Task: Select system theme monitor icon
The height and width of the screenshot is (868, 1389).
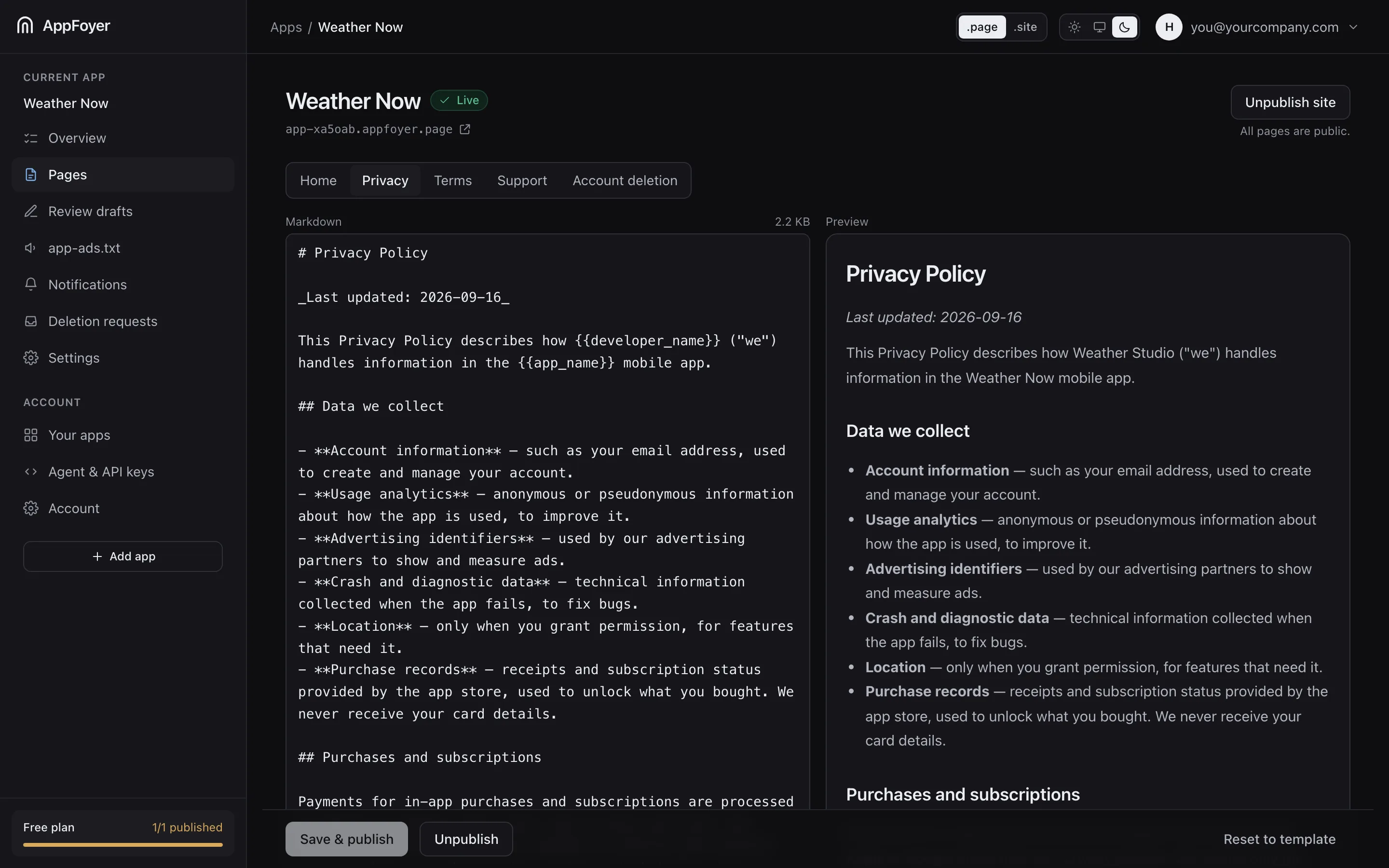Action: pyautogui.click(x=1099, y=27)
